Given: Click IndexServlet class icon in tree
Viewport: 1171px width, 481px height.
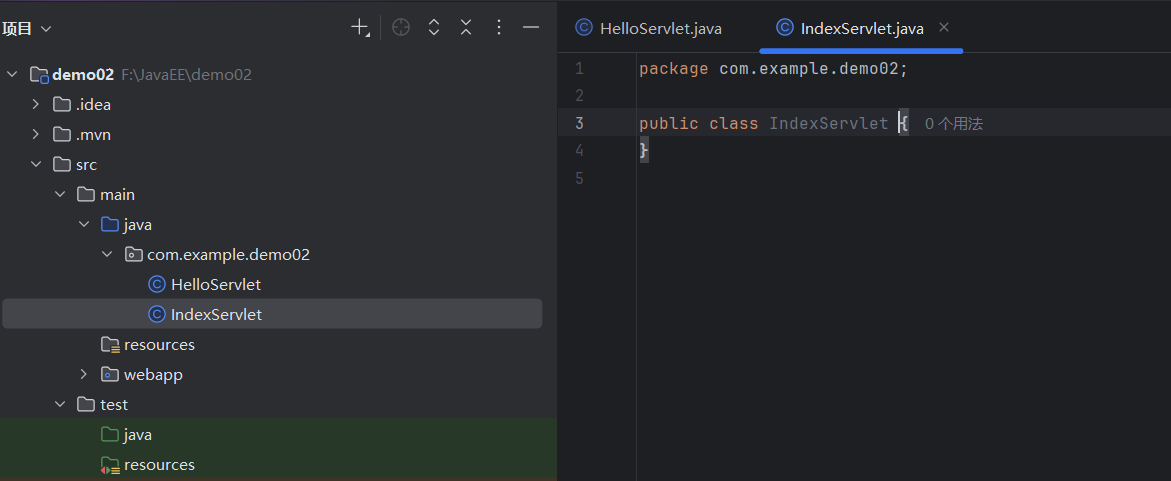Looking at the screenshot, I should (157, 314).
